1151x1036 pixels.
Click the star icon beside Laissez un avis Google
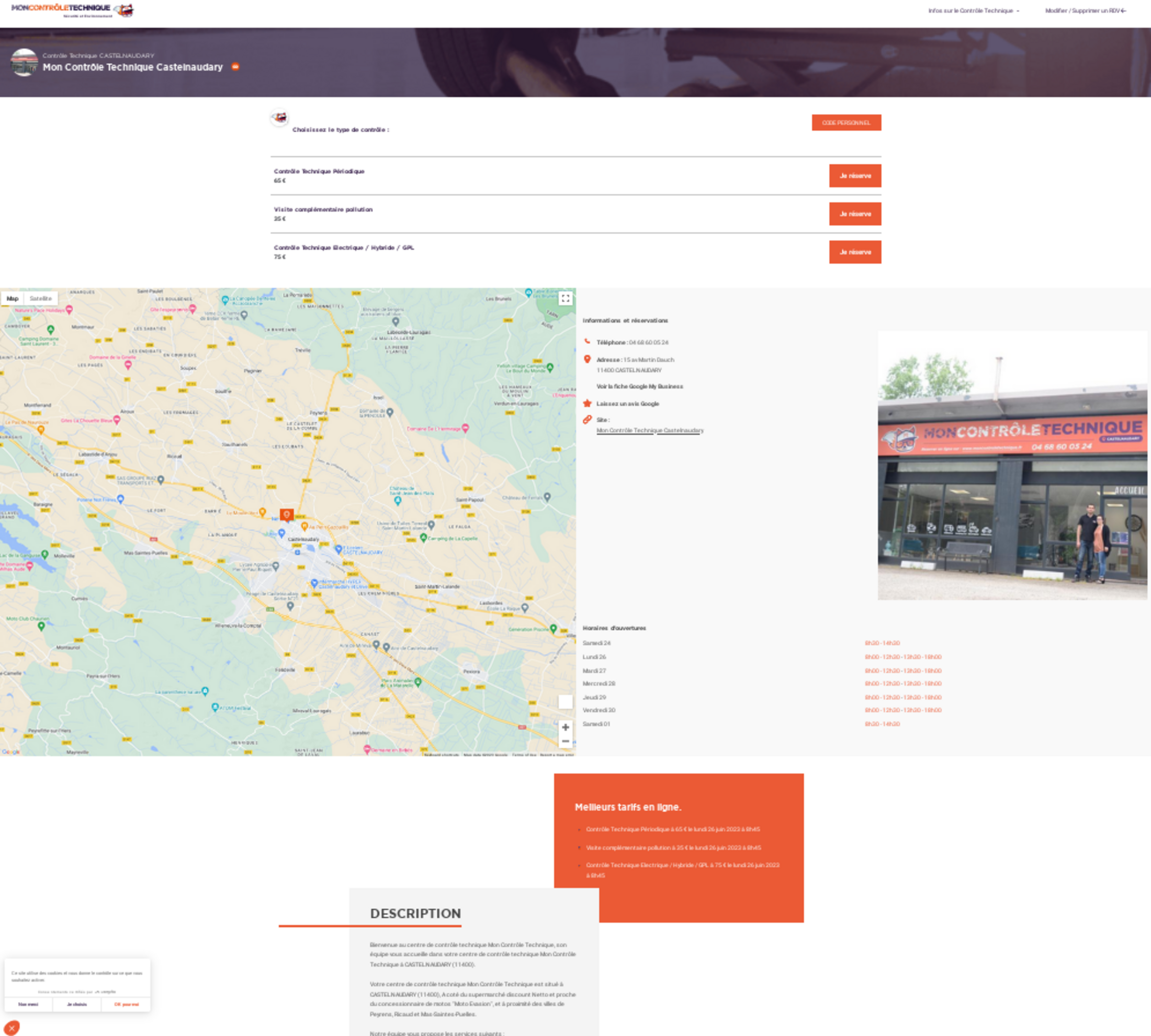point(587,403)
